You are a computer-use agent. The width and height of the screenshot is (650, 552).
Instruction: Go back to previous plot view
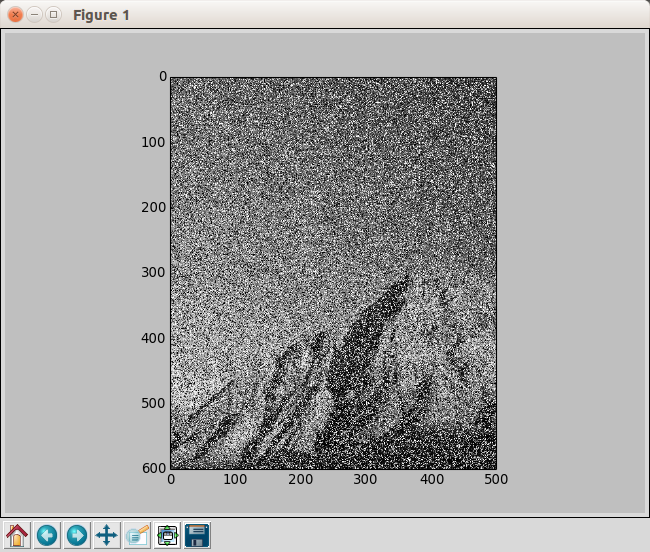(x=47, y=535)
